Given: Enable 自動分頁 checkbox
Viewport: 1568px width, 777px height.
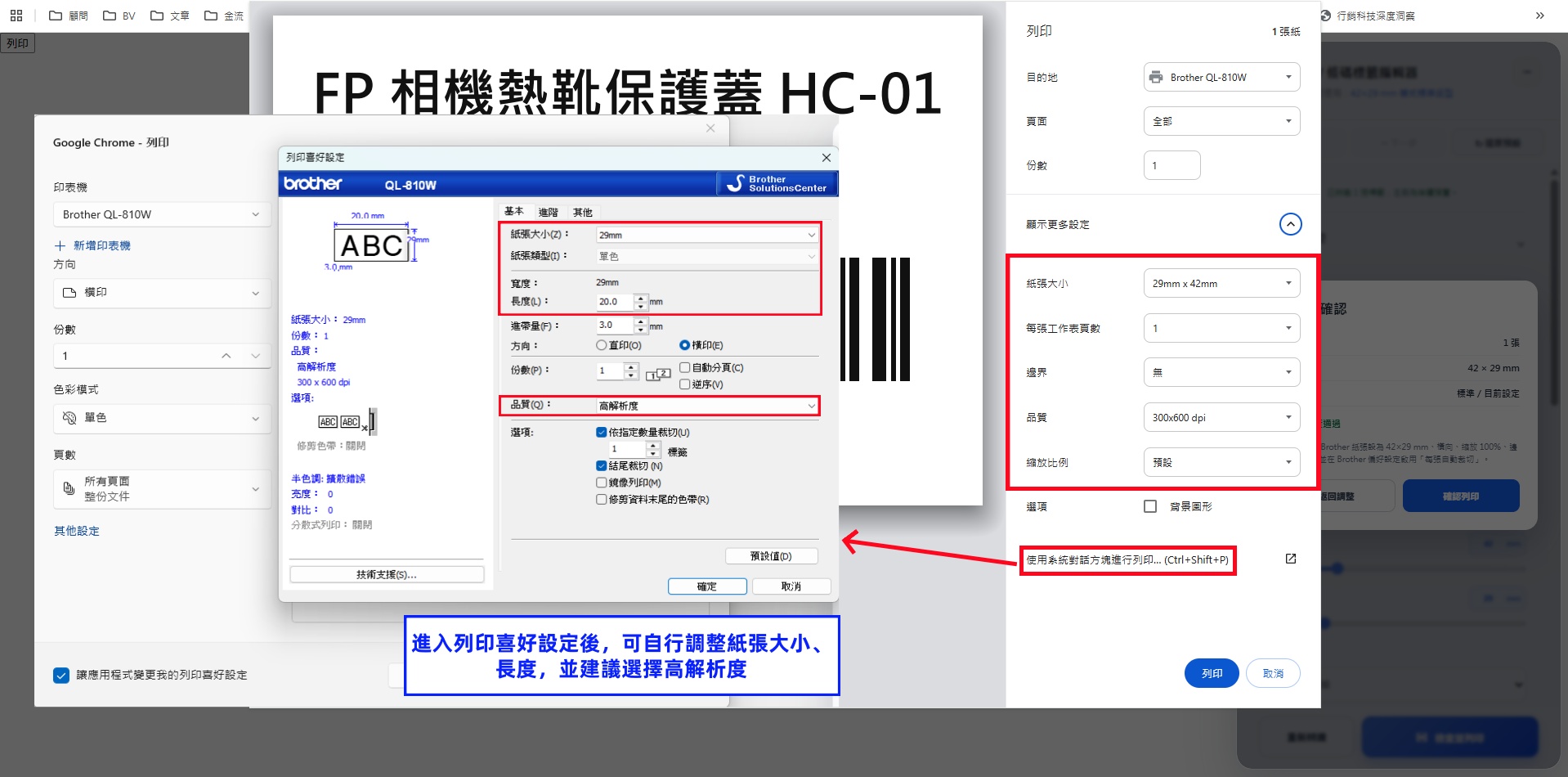Looking at the screenshot, I should pyautogui.click(x=685, y=367).
